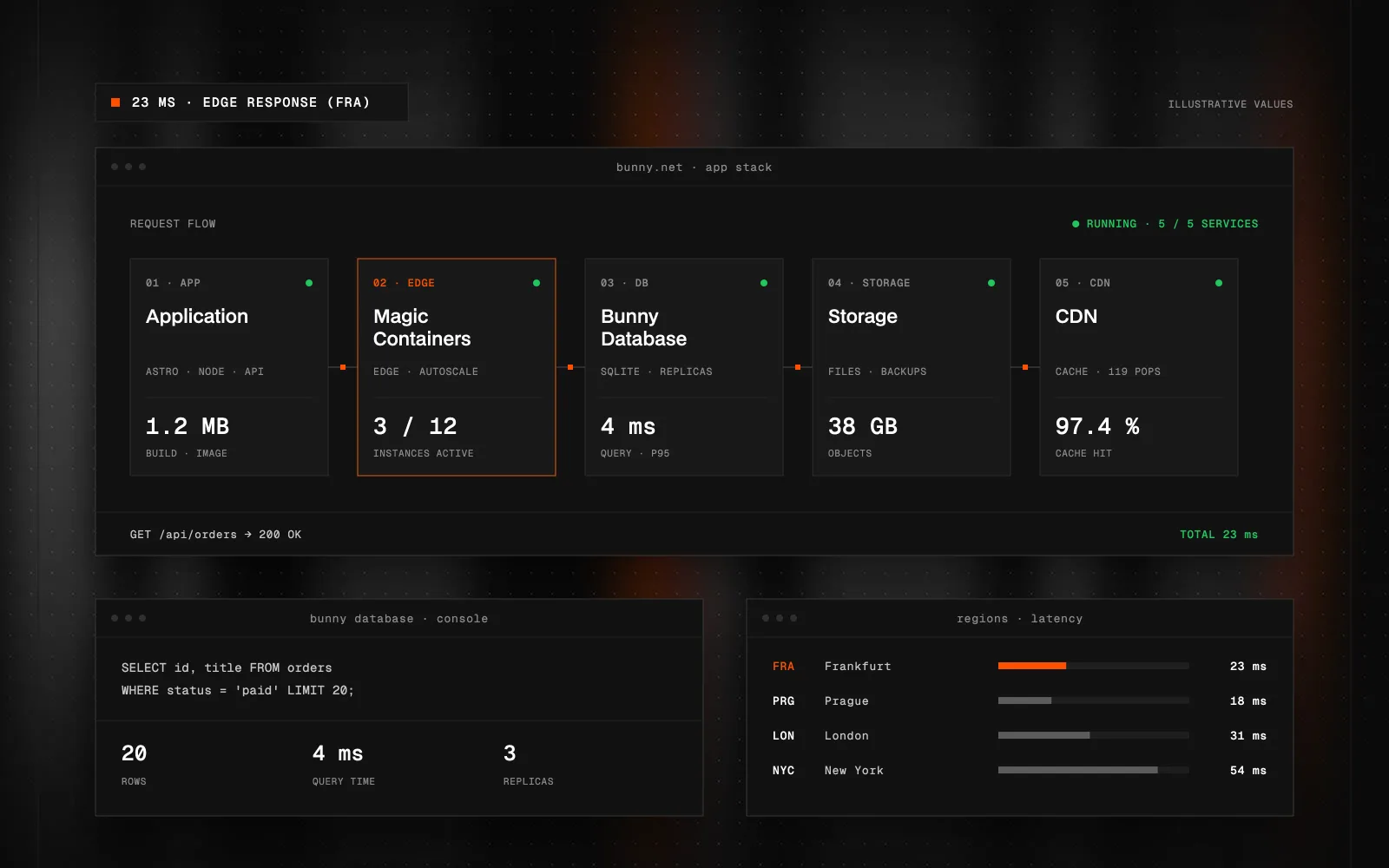Select the NYC New York region row
The image size is (1389, 868).
[x=1019, y=771]
